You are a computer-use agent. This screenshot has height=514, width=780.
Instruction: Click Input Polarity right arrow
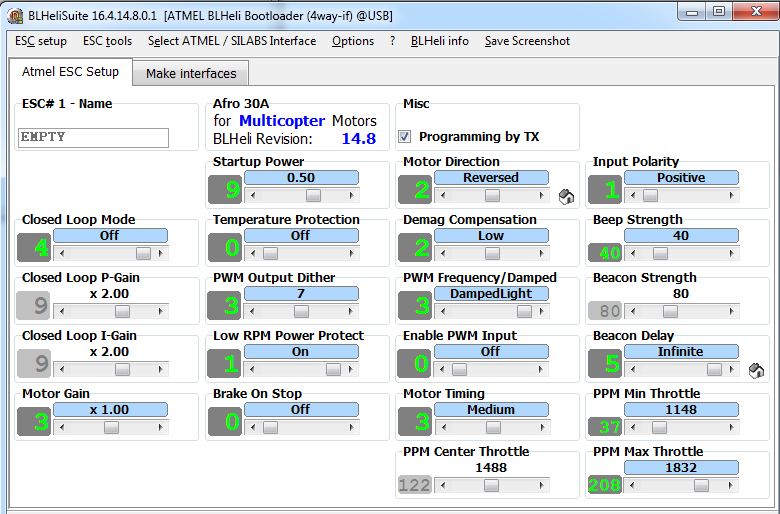(x=732, y=196)
